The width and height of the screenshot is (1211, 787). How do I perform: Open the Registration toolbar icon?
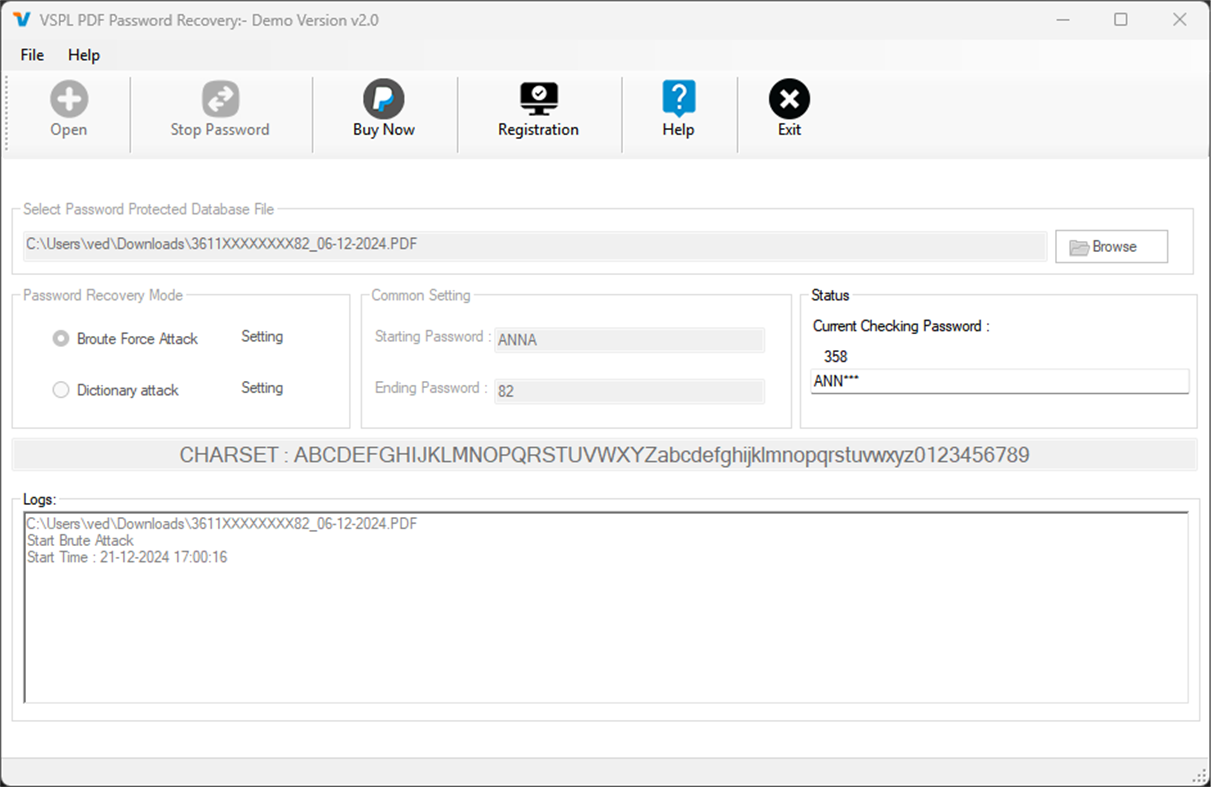tap(538, 99)
